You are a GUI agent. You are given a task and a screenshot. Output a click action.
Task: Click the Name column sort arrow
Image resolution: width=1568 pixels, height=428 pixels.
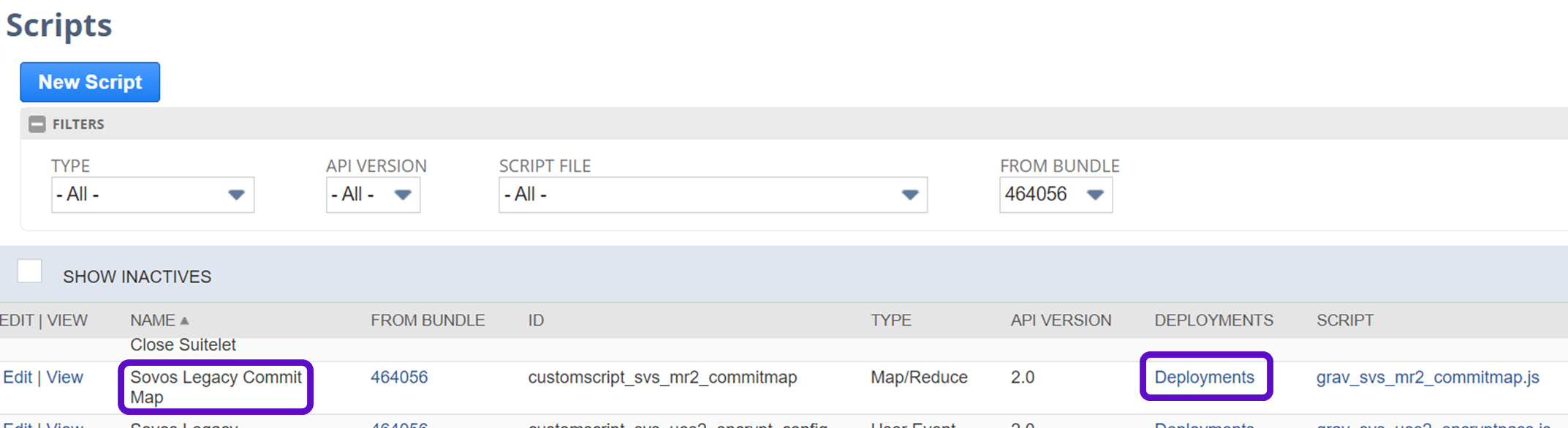tap(185, 321)
